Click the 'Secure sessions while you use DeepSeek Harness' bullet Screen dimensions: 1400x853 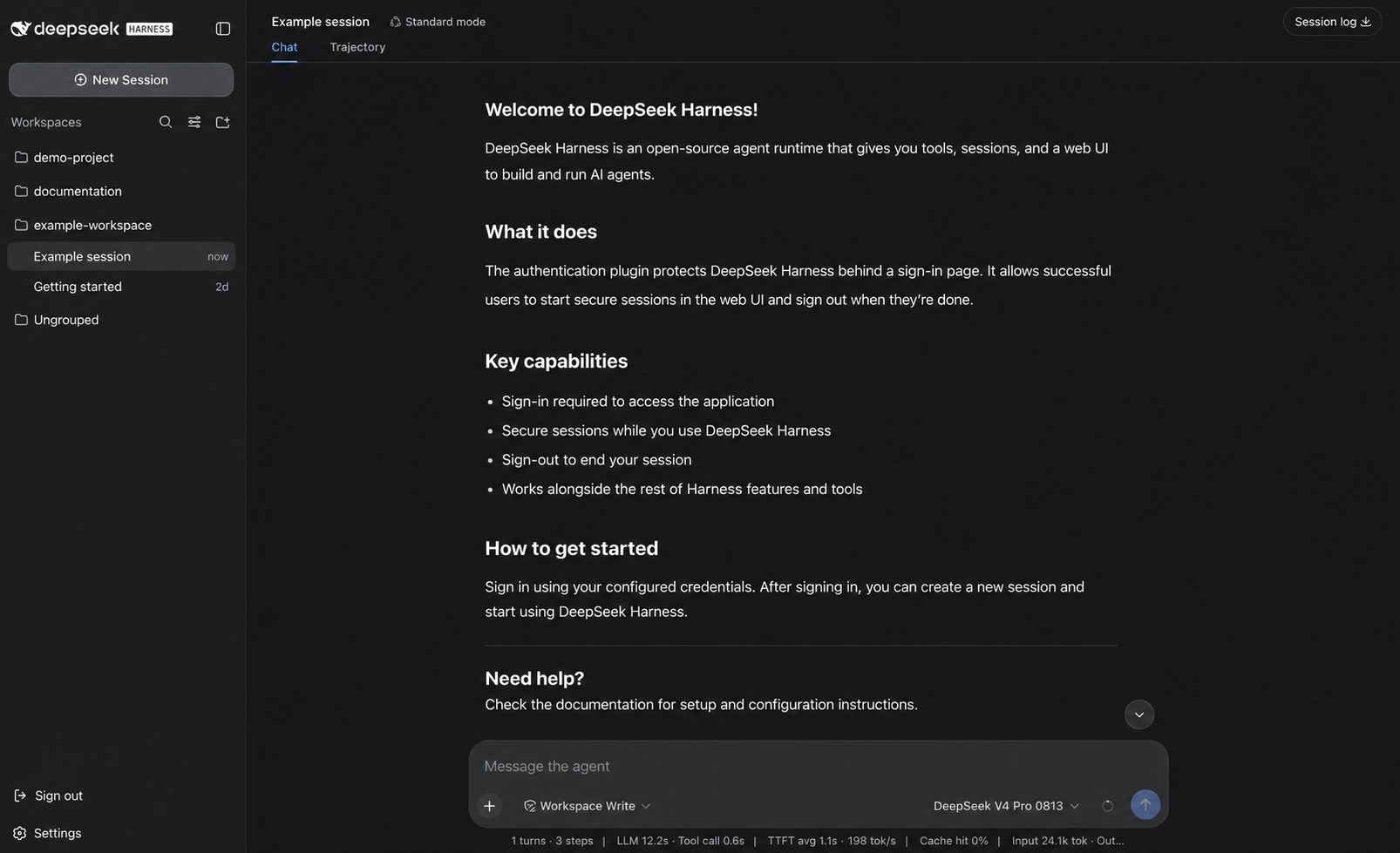coord(666,430)
